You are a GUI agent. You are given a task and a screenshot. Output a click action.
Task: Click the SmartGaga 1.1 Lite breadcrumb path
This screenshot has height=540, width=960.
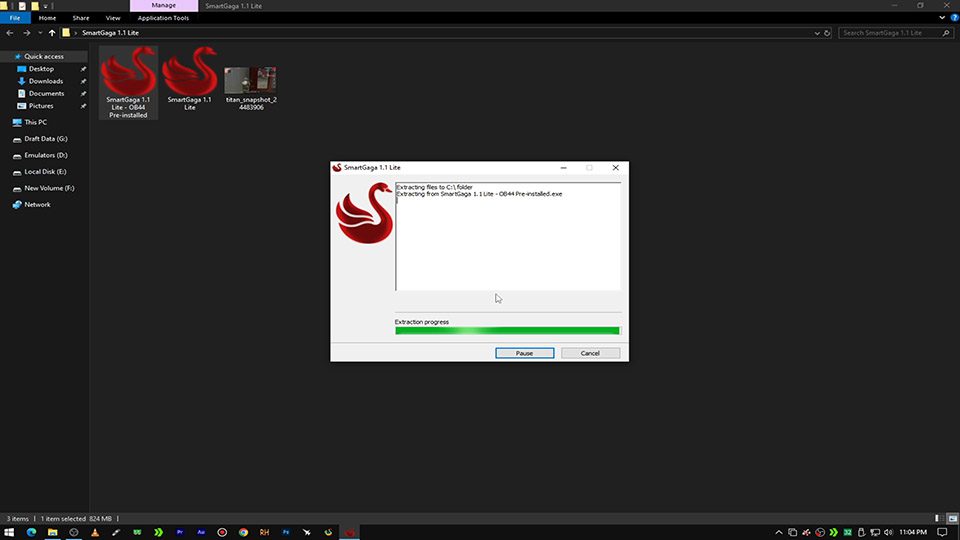point(110,33)
